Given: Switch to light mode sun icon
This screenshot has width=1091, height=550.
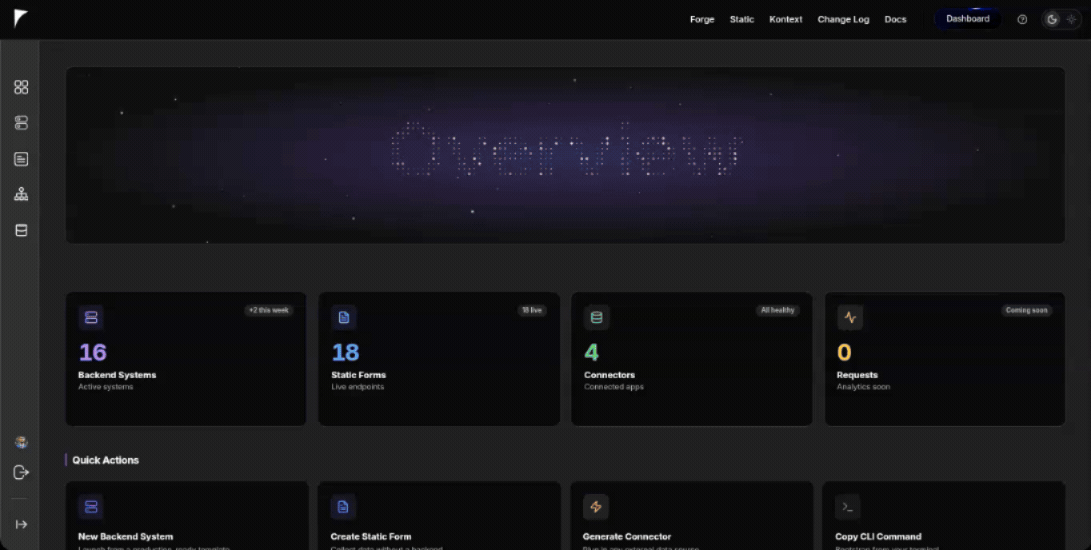Looking at the screenshot, I should (x=1072, y=19).
